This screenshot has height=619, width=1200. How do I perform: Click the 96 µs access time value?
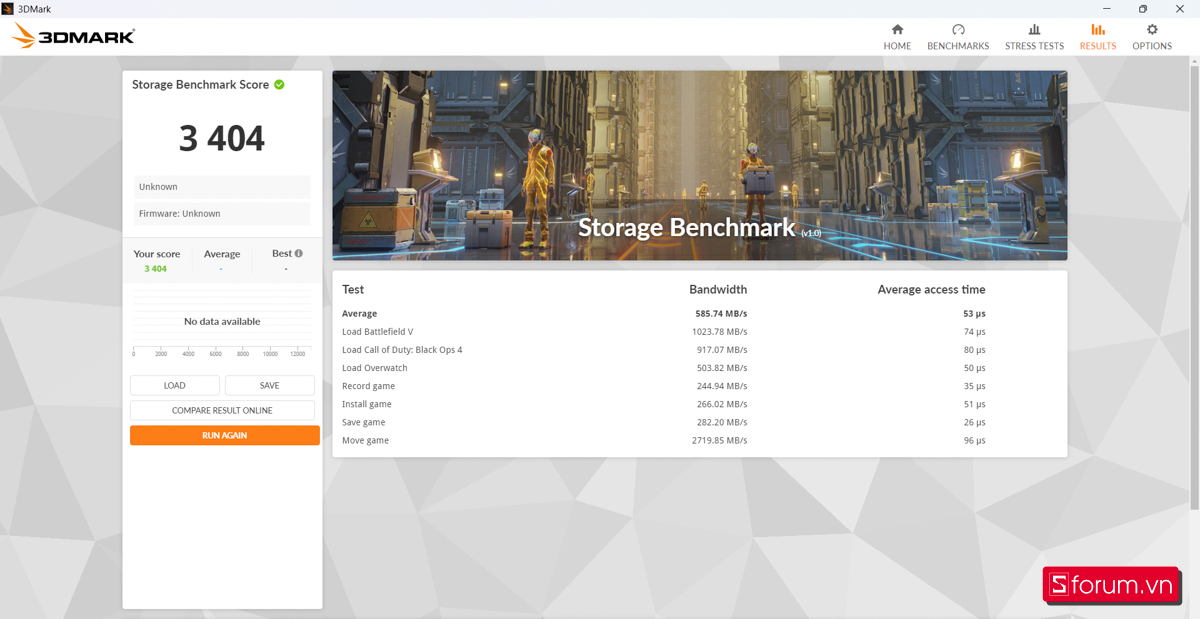974,440
